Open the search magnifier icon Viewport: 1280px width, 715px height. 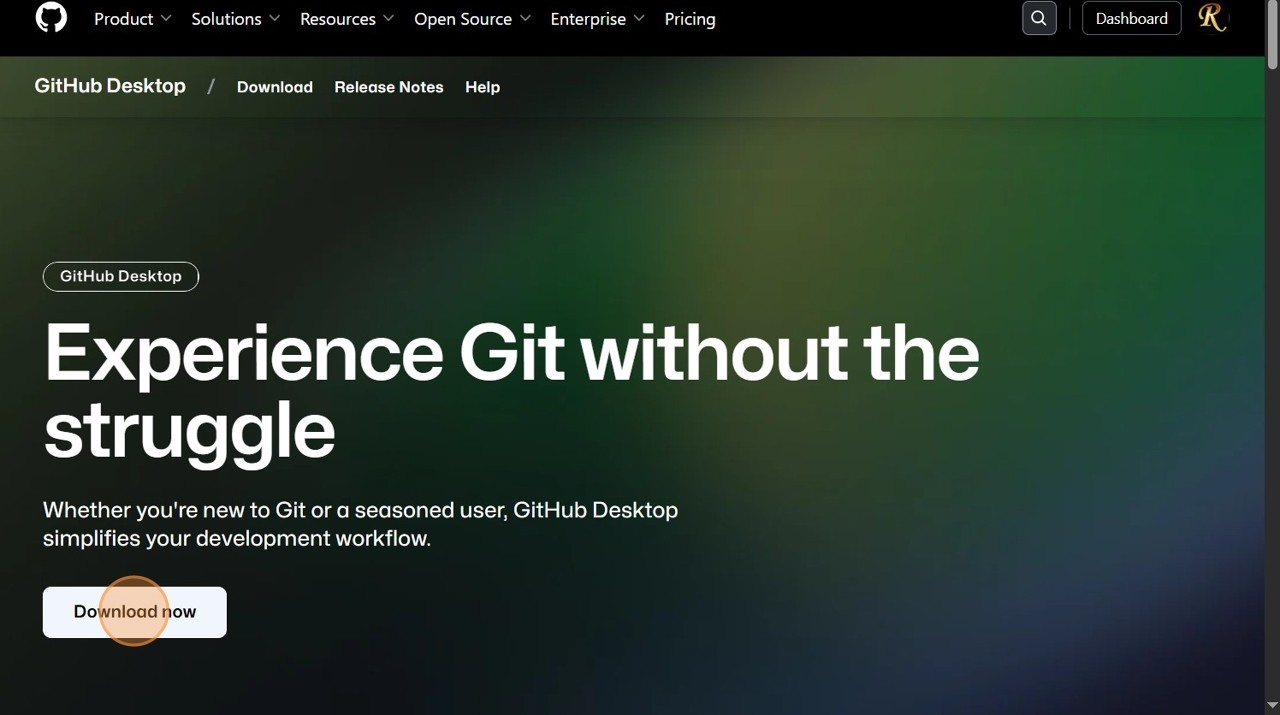click(1039, 18)
